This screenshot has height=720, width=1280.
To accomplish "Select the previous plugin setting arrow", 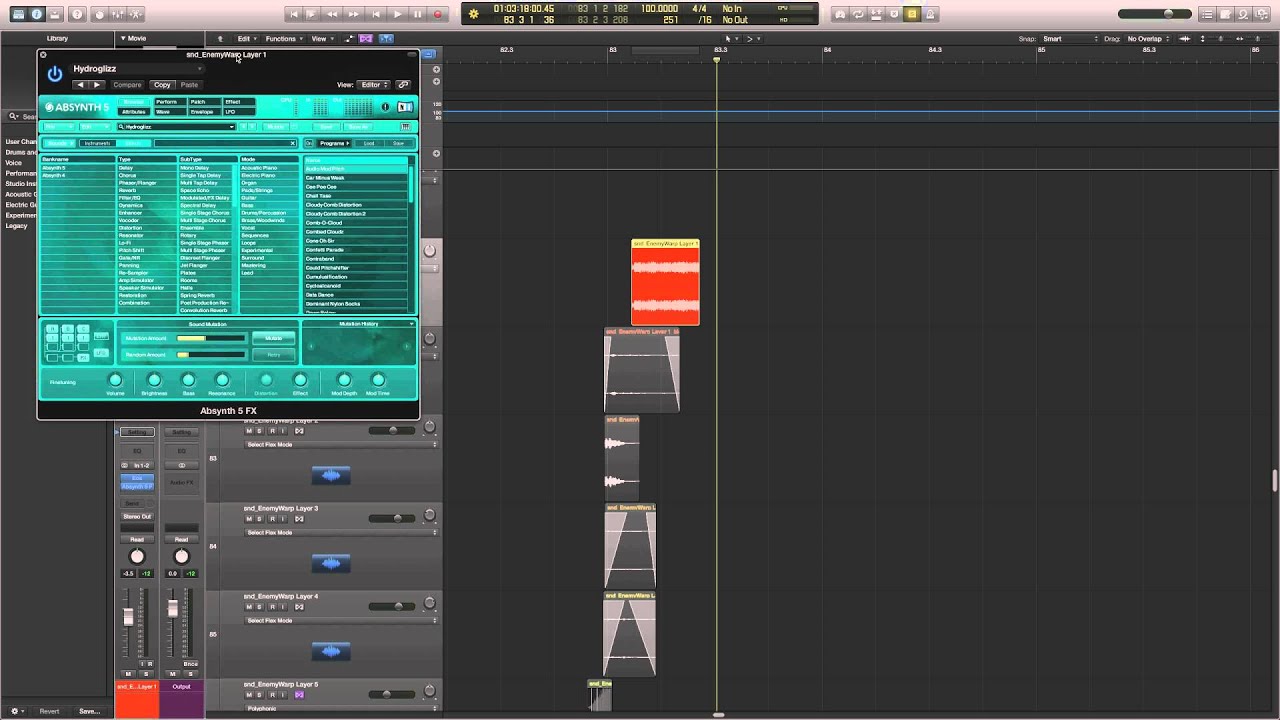I will 81,85.
